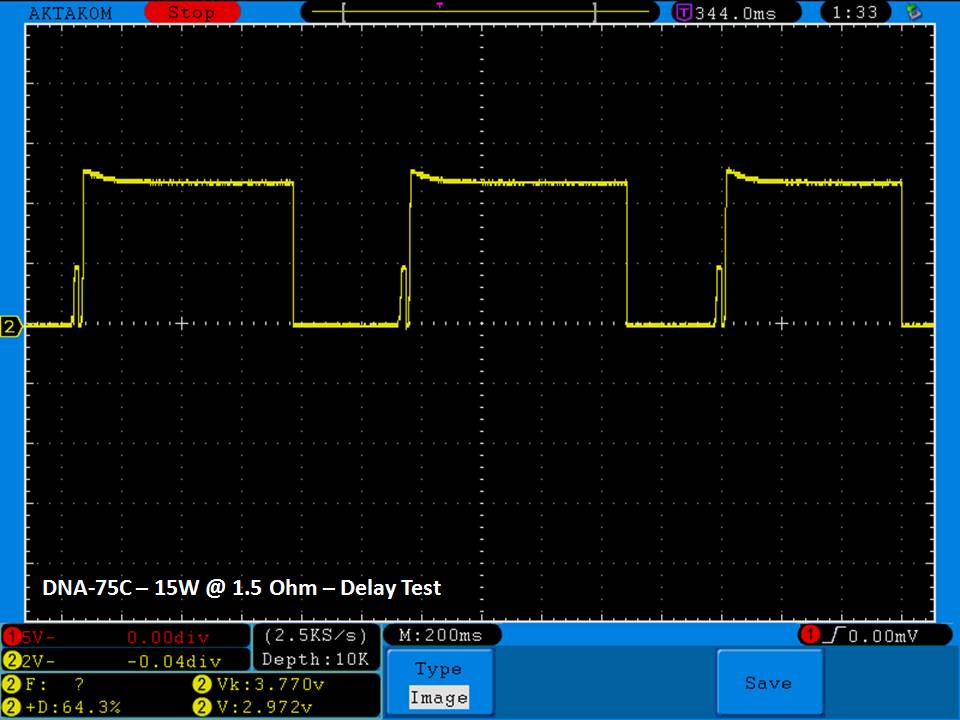Click the AKTAKOM brand logo
Screen dimensions: 960x720
[x=70, y=13]
